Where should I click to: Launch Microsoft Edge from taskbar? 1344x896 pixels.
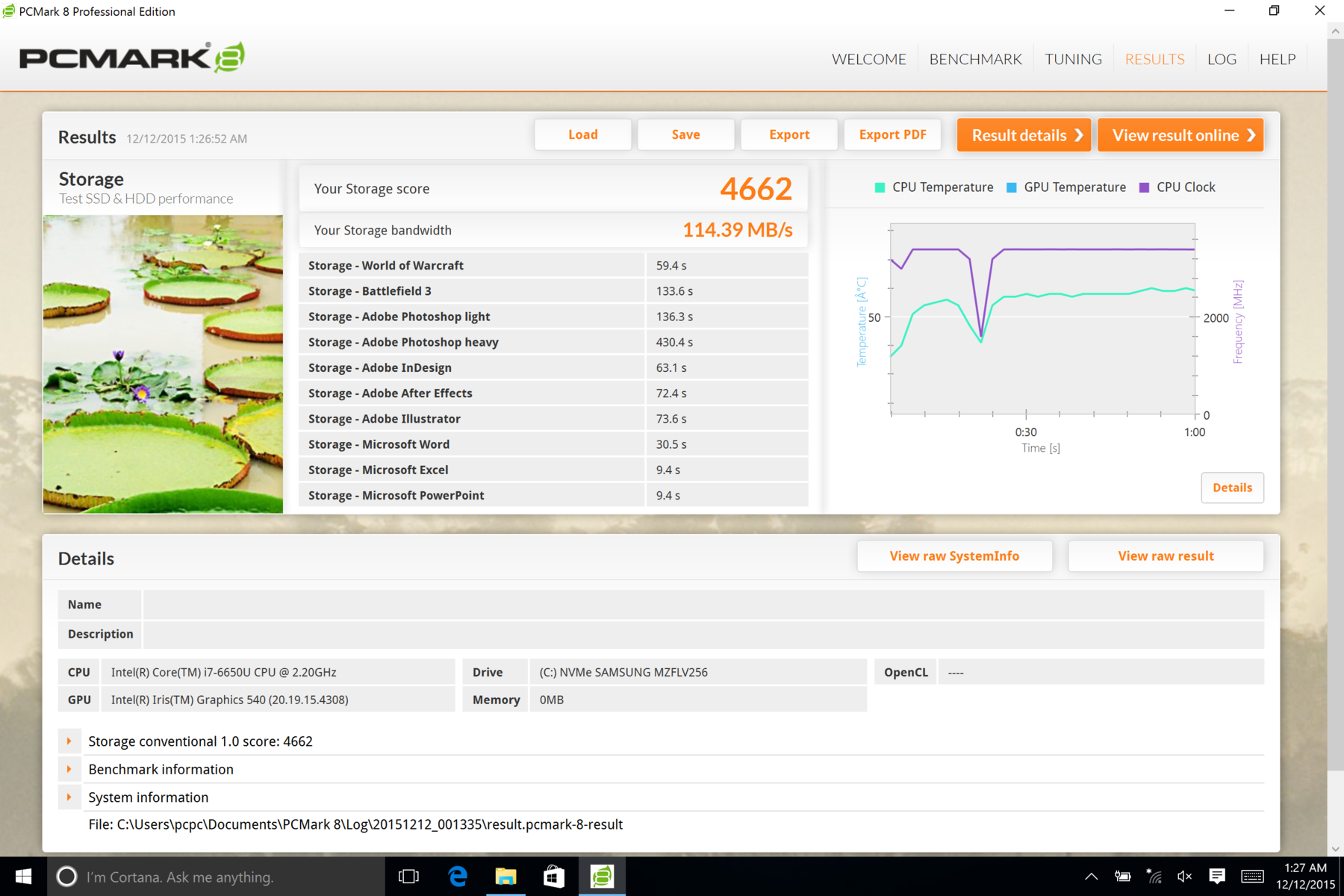tap(457, 876)
